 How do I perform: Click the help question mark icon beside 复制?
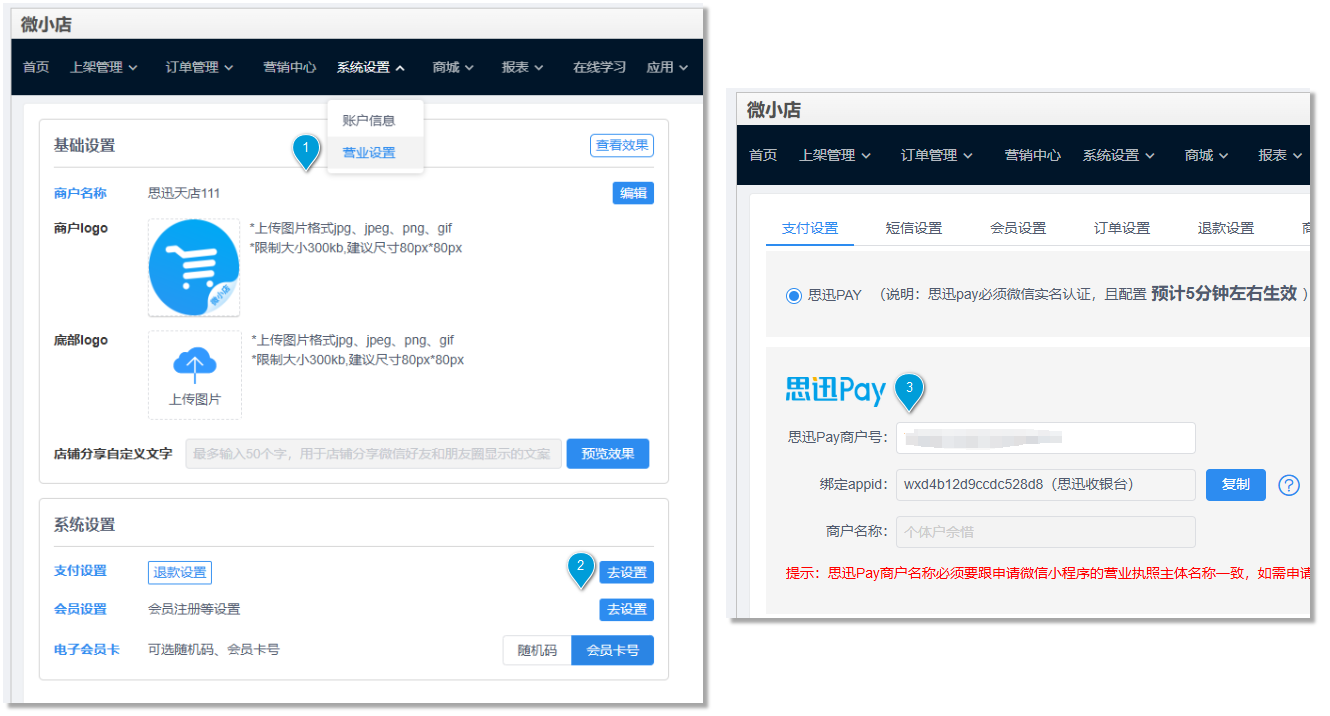click(1289, 485)
